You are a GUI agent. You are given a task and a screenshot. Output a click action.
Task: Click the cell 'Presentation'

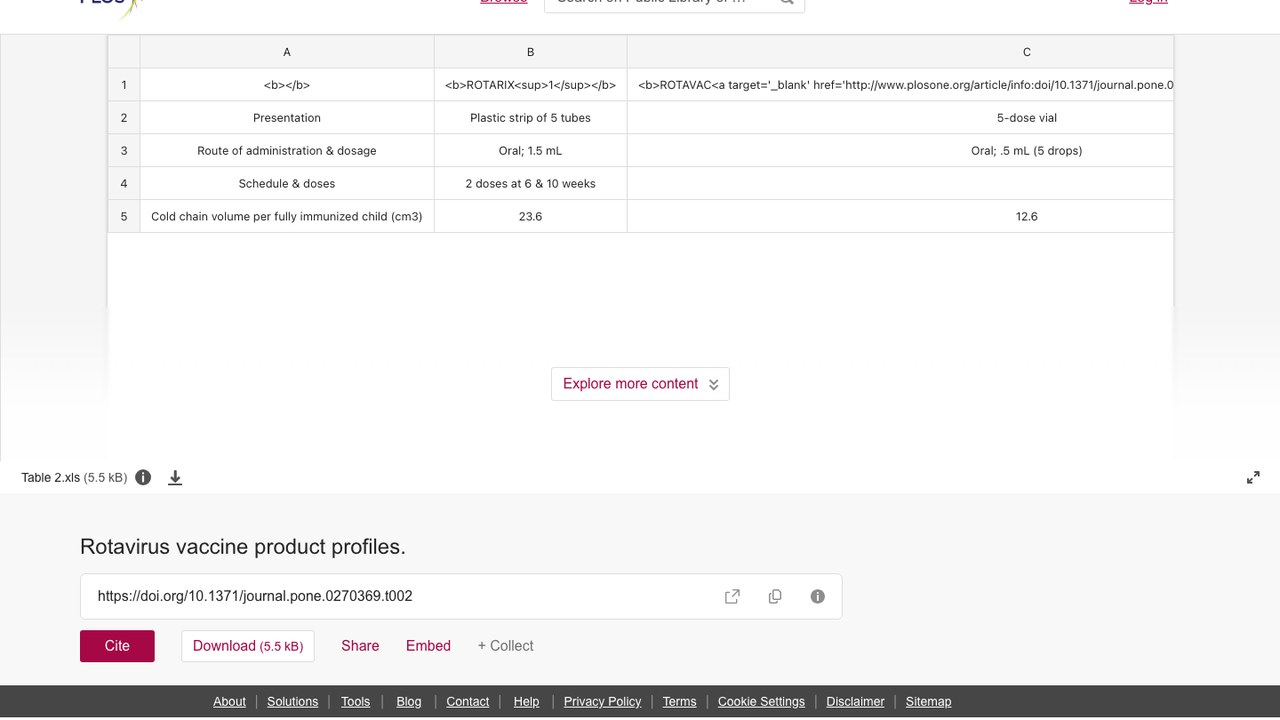coord(287,118)
